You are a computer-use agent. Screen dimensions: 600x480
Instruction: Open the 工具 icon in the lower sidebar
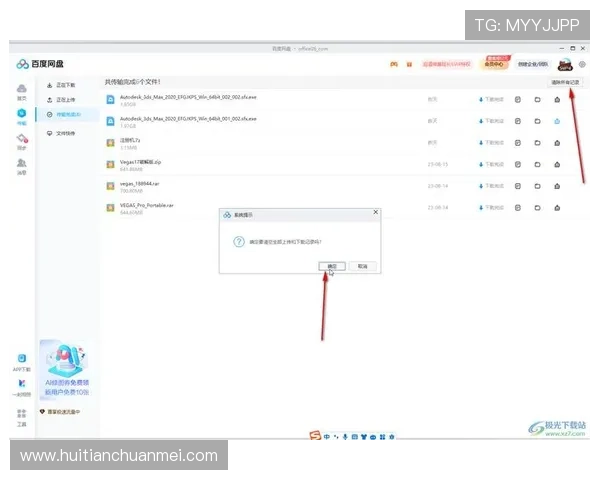click(x=21, y=418)
